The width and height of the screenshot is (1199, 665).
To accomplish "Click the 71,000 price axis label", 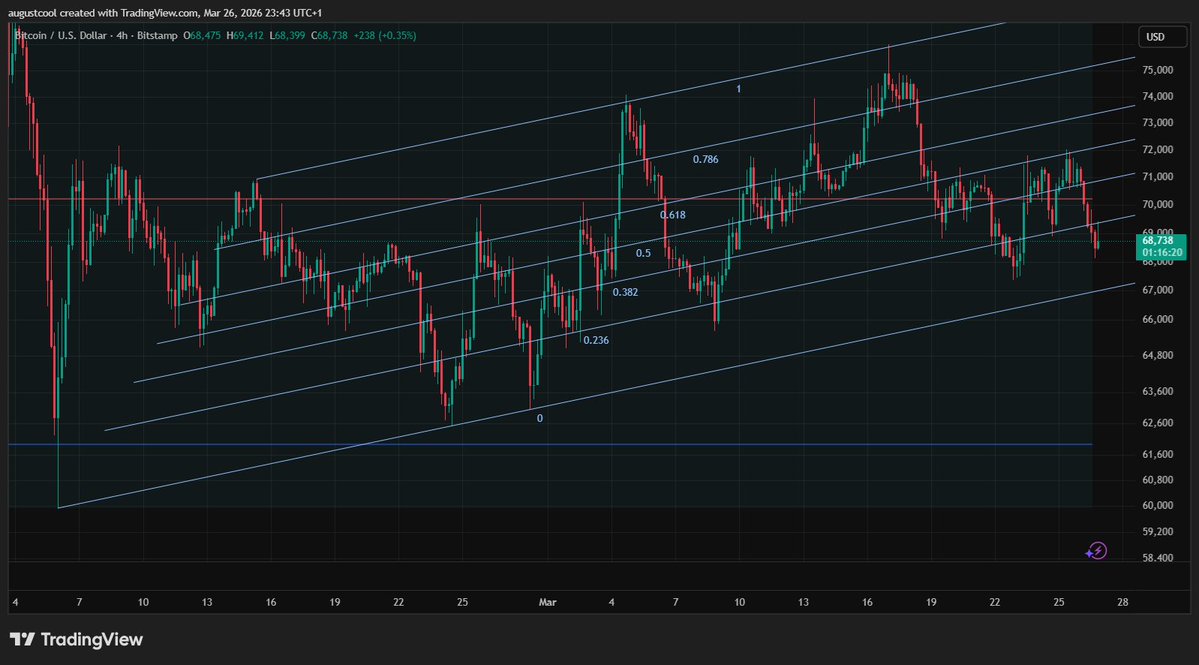I will (x=1158, y=176).
